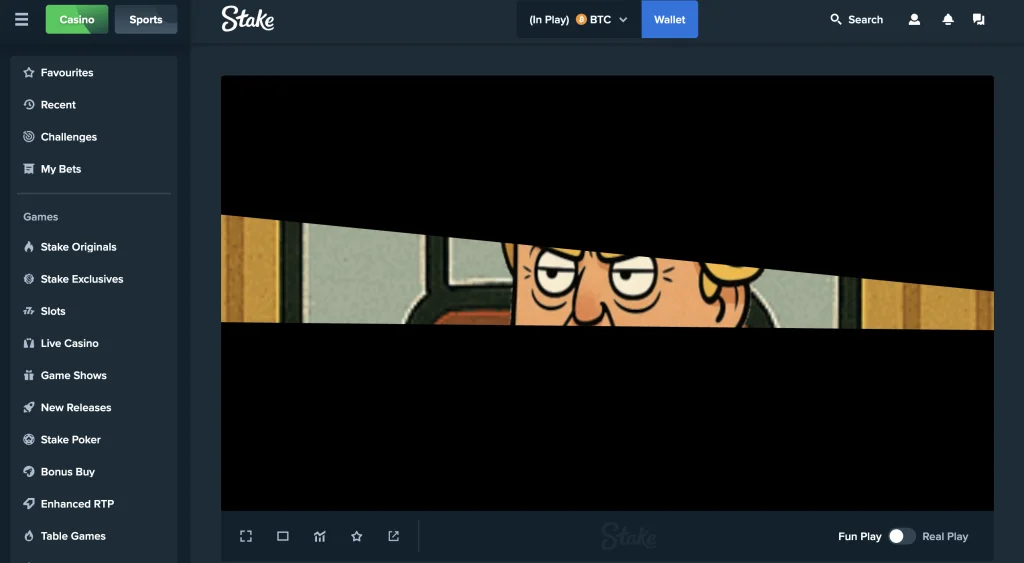Click the icon beside Table Games
The width and height of the screenshot is (1024, 563).
click(x=29, y=536)
